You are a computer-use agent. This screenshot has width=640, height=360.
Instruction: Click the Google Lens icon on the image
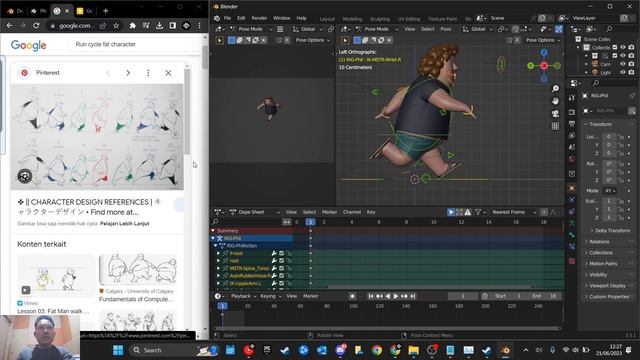click(x=25, y=176)
